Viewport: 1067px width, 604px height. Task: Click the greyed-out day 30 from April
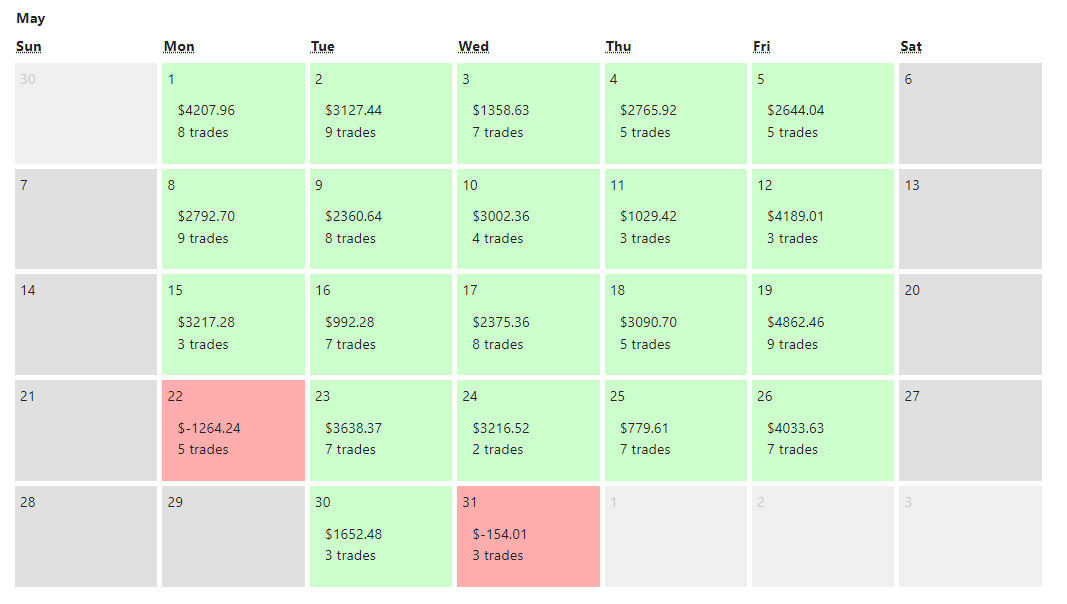(x=86, y=112)
